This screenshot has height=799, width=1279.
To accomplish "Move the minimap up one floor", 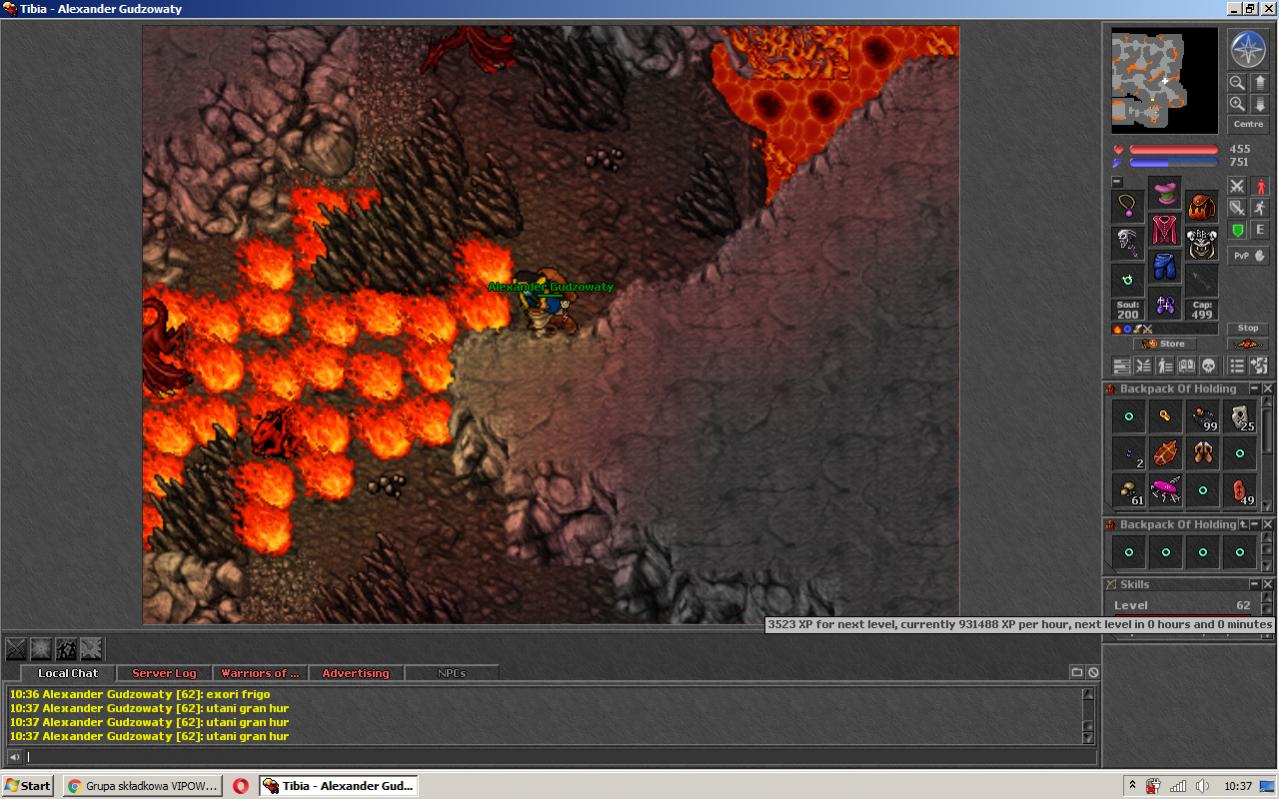I will pyautogui.click(x=1260, y=83).
